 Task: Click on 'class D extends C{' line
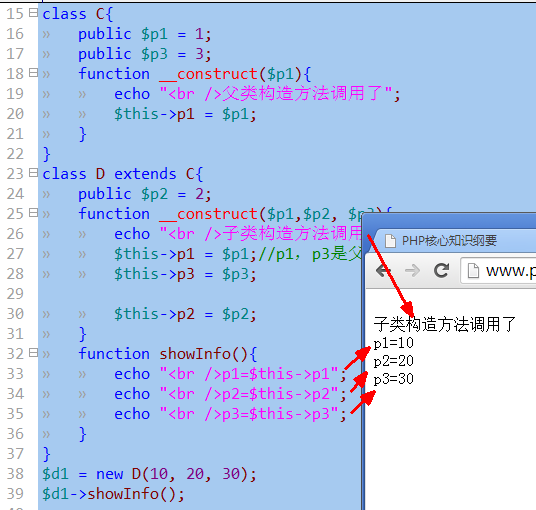[x=122, y=174]
